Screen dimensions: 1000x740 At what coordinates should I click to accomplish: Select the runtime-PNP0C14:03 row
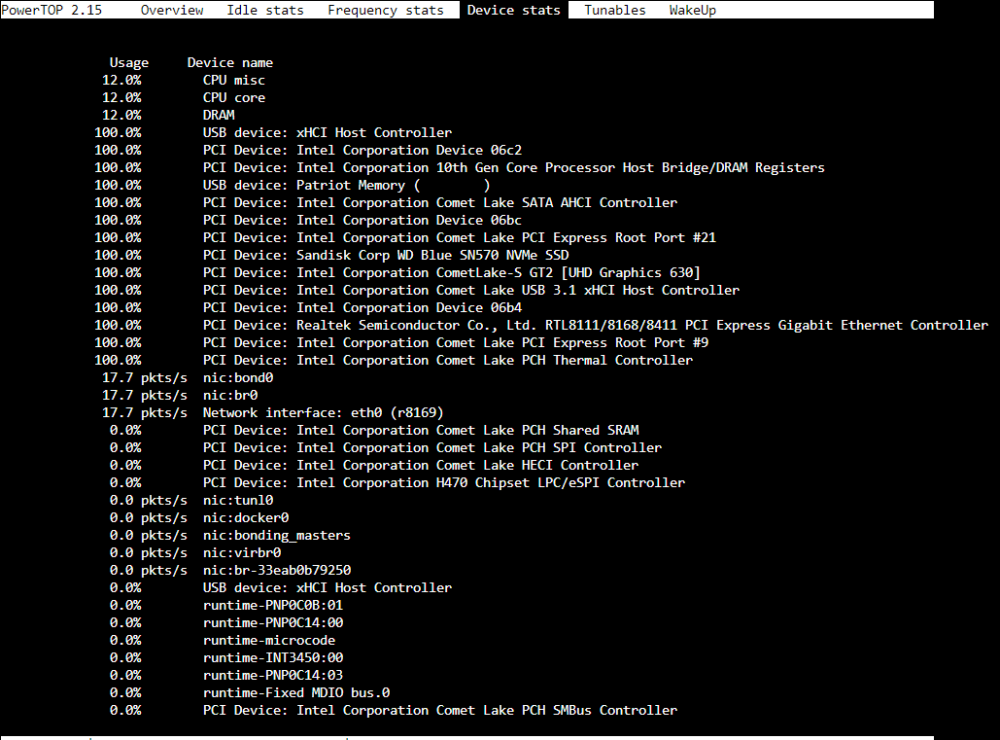coord(226,675)
